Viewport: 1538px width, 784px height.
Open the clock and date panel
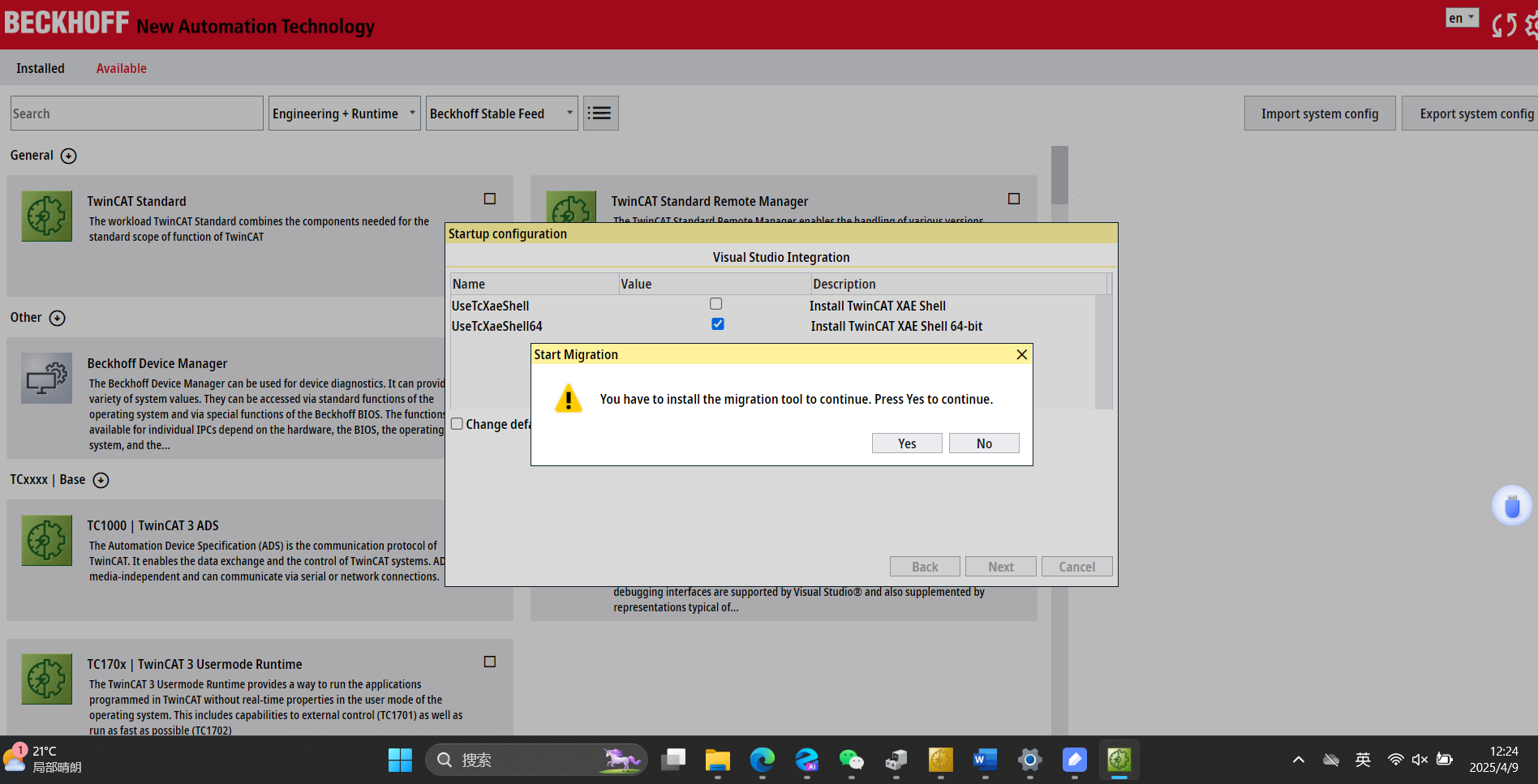click(1493, 760)
